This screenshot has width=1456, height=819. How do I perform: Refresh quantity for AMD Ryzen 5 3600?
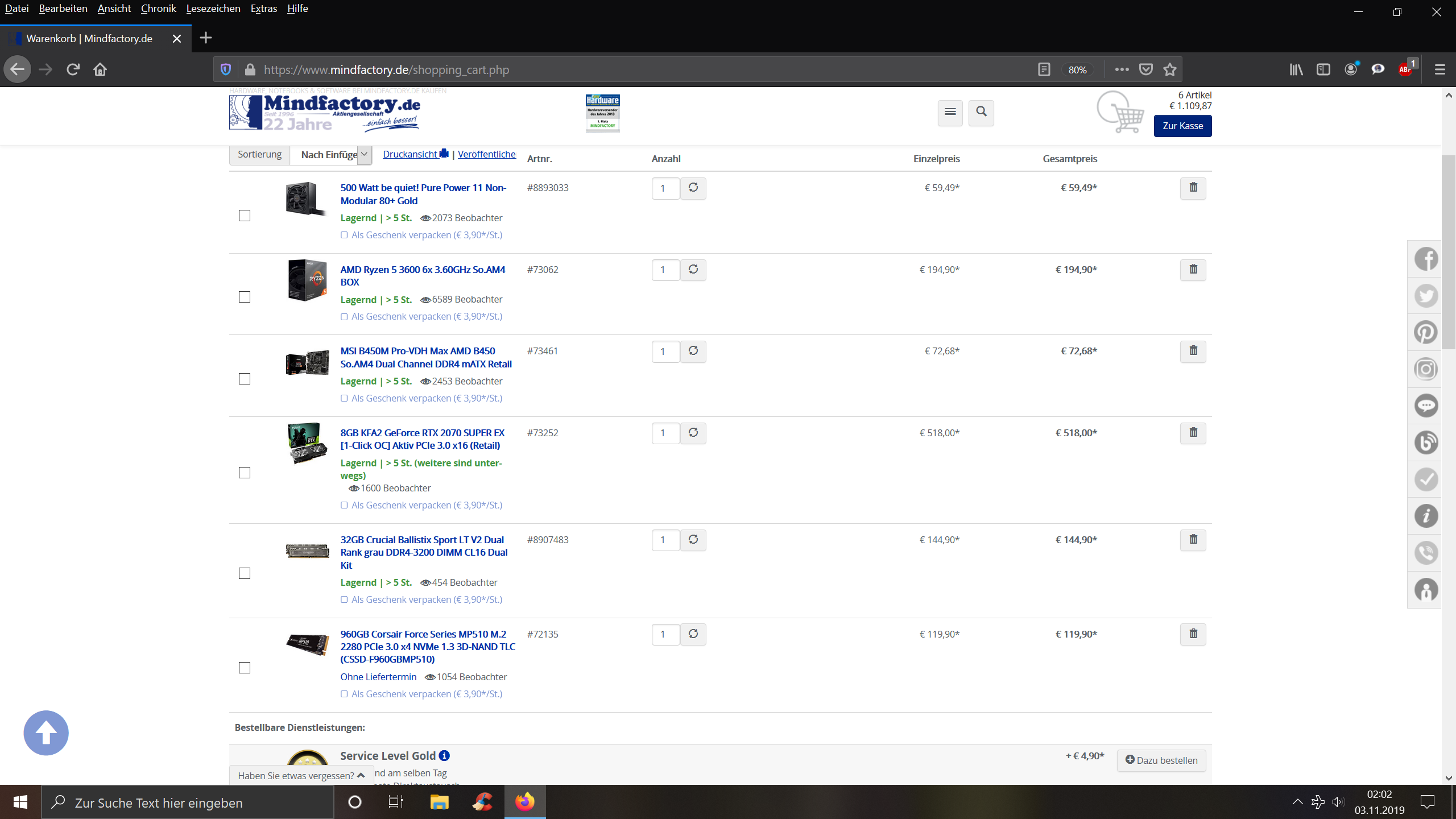(x=693, y=270)
